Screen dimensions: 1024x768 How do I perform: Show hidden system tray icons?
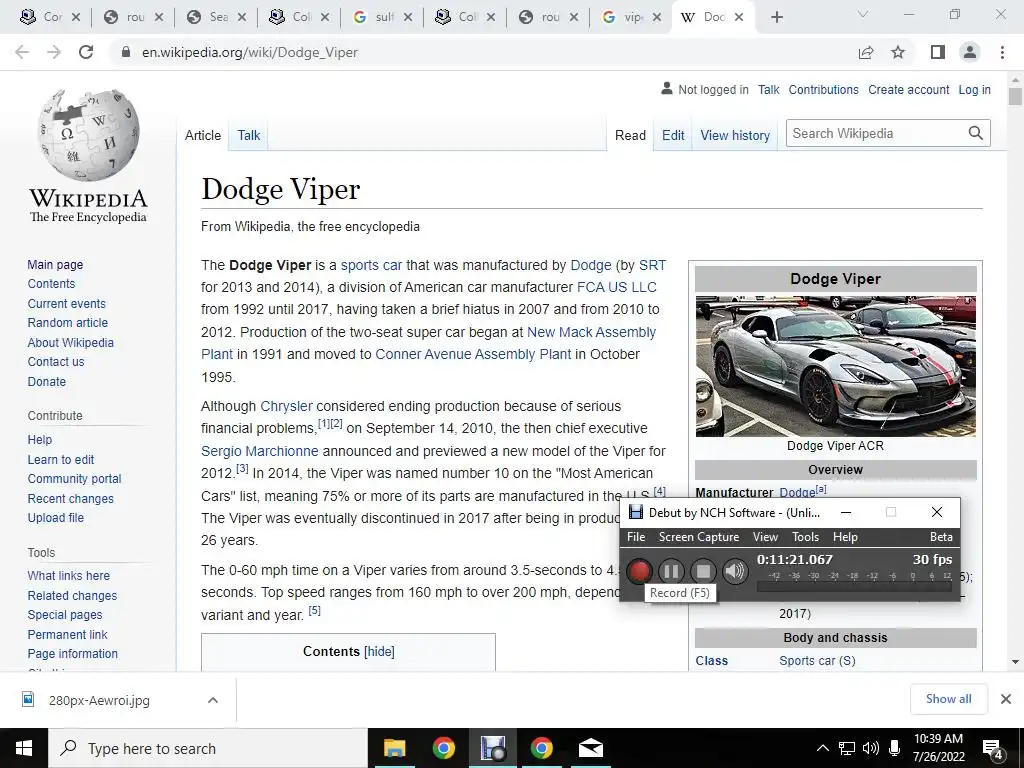tap(823, 748)
